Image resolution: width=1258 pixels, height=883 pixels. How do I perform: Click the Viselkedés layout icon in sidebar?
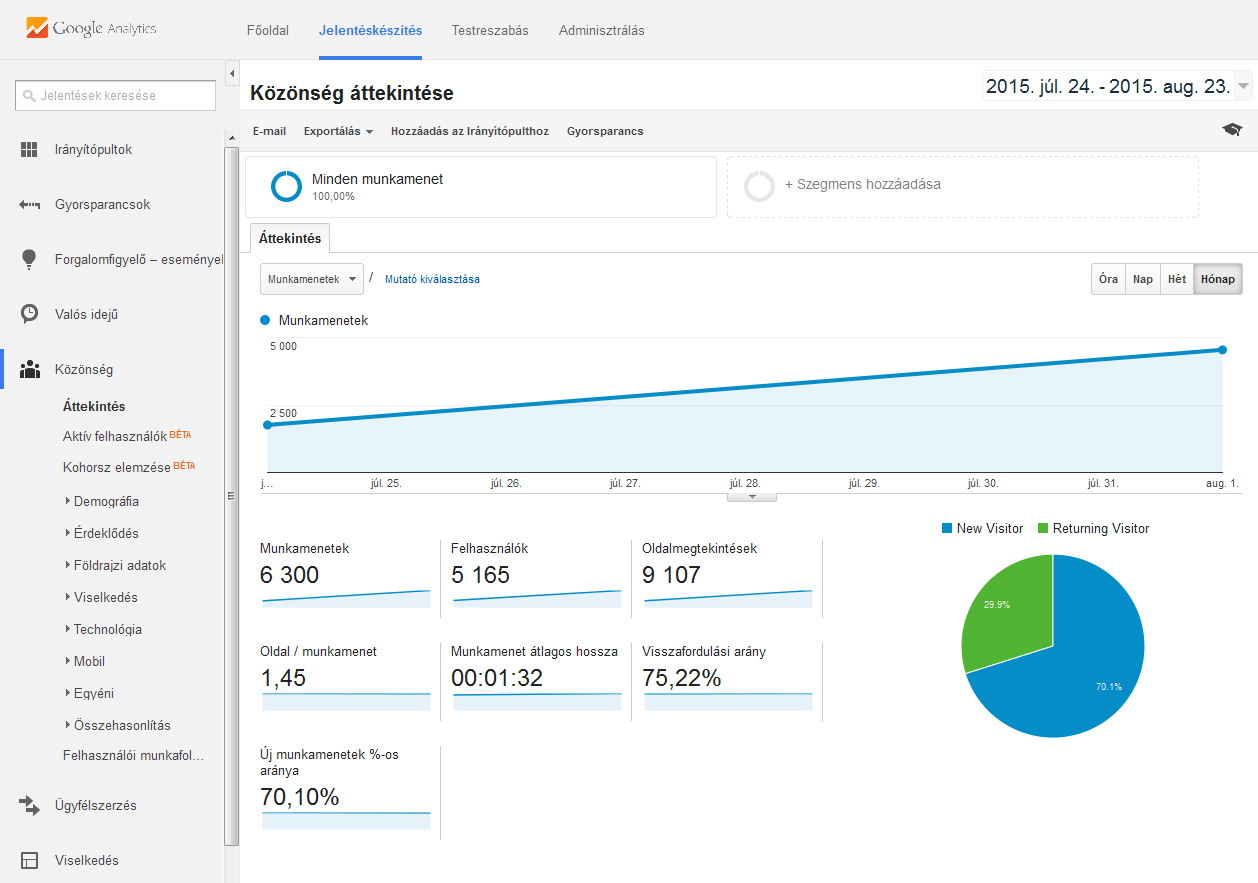point(29,860)
